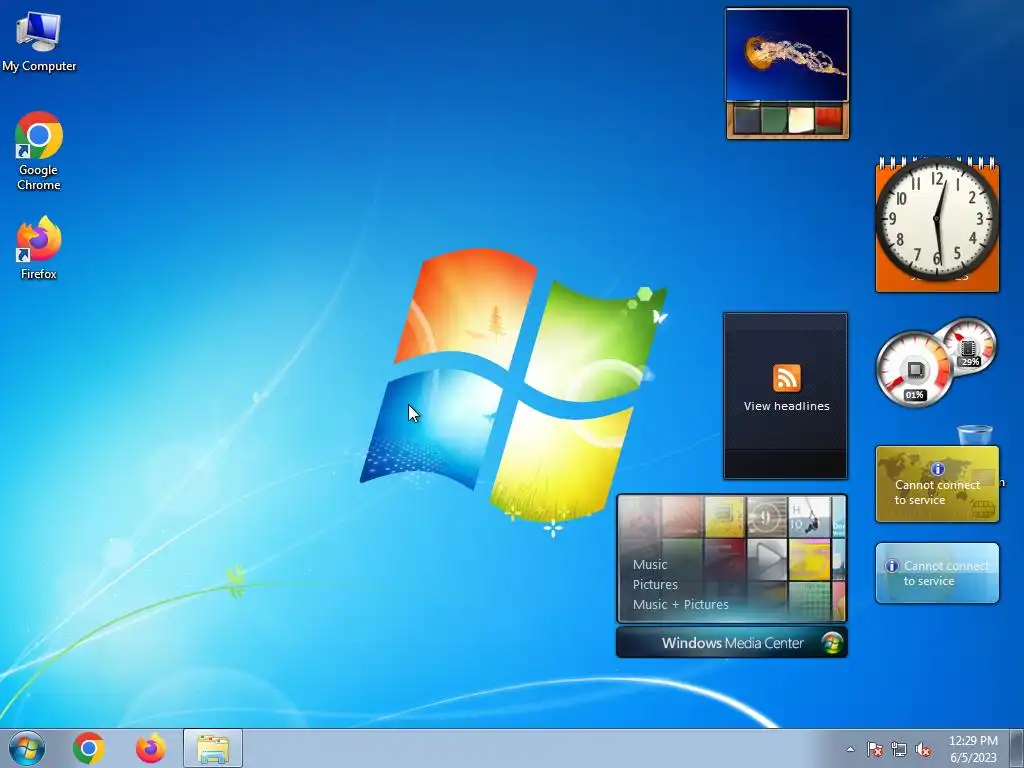Click the orange RSS feed icon
The image size is (1024, 768).
coord(786,378)
